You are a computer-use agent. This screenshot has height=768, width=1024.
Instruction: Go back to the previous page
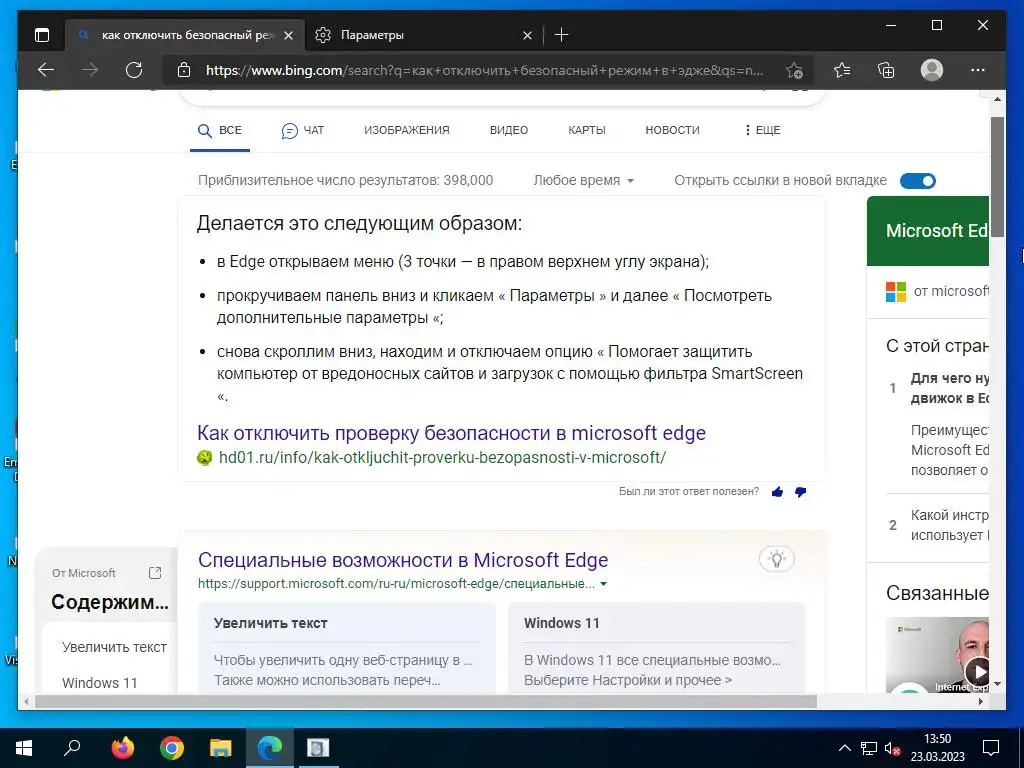[46, 70]
